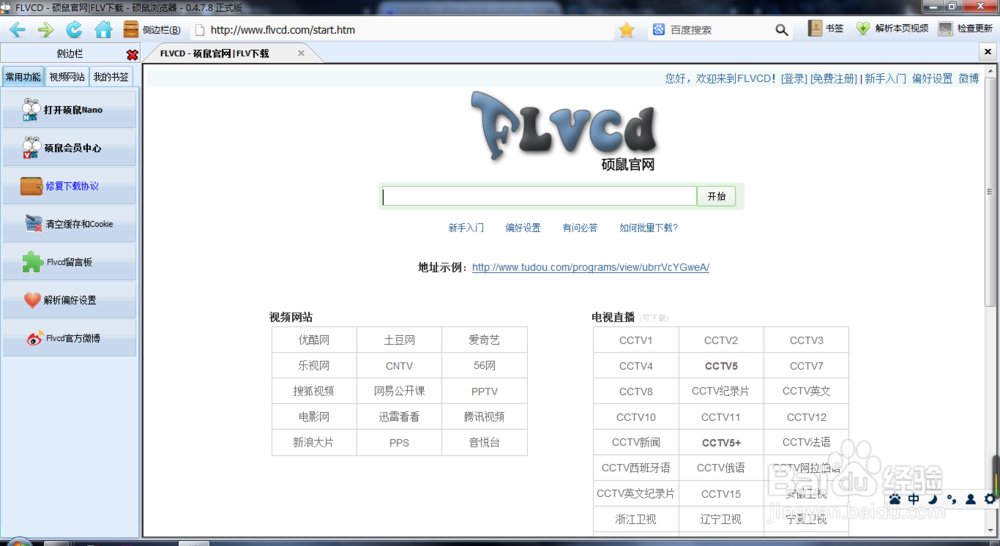Select the 常用功能 sidebar tab

coord(23,77)
